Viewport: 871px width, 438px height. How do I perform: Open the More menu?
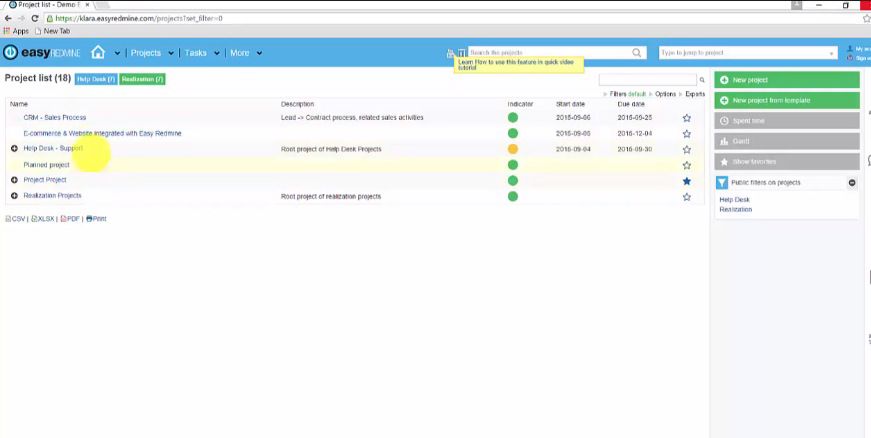coord(239,53)
